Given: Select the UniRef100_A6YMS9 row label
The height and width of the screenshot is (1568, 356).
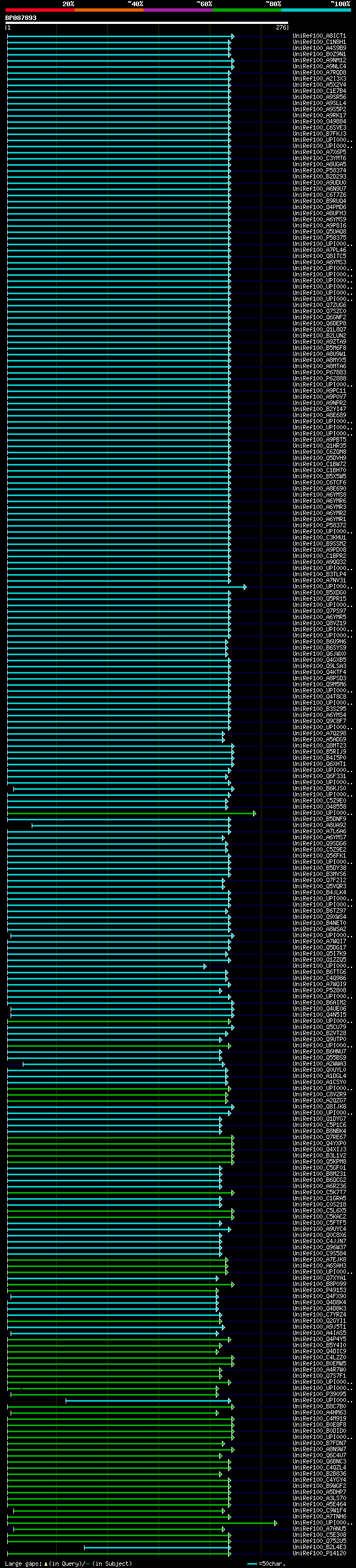Looking at the screenshot, I should pos(319,219).
